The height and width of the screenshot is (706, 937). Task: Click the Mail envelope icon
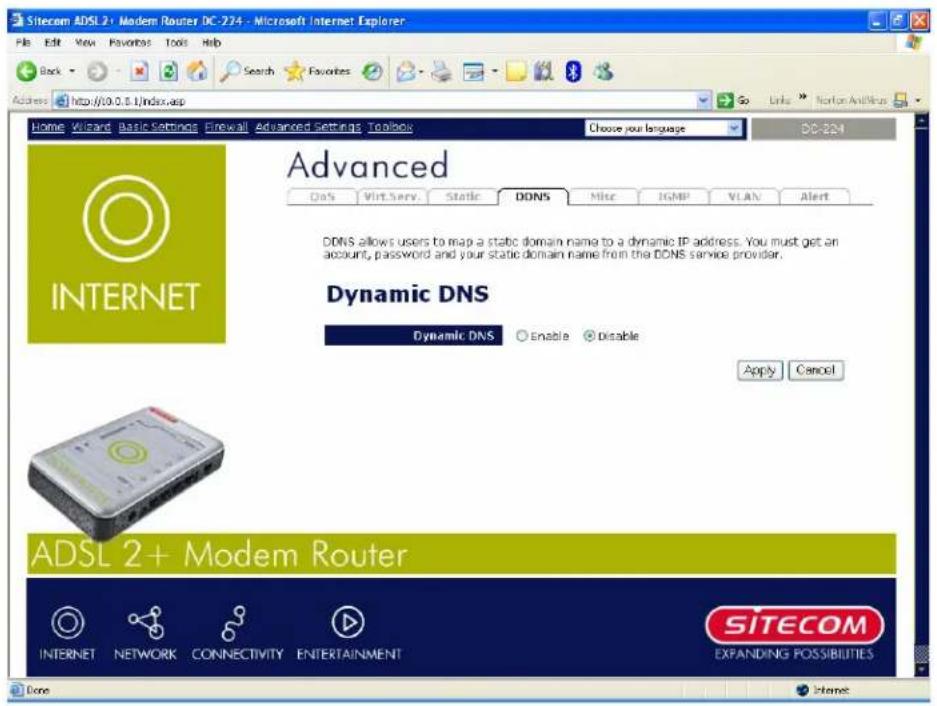coord(406,72)
